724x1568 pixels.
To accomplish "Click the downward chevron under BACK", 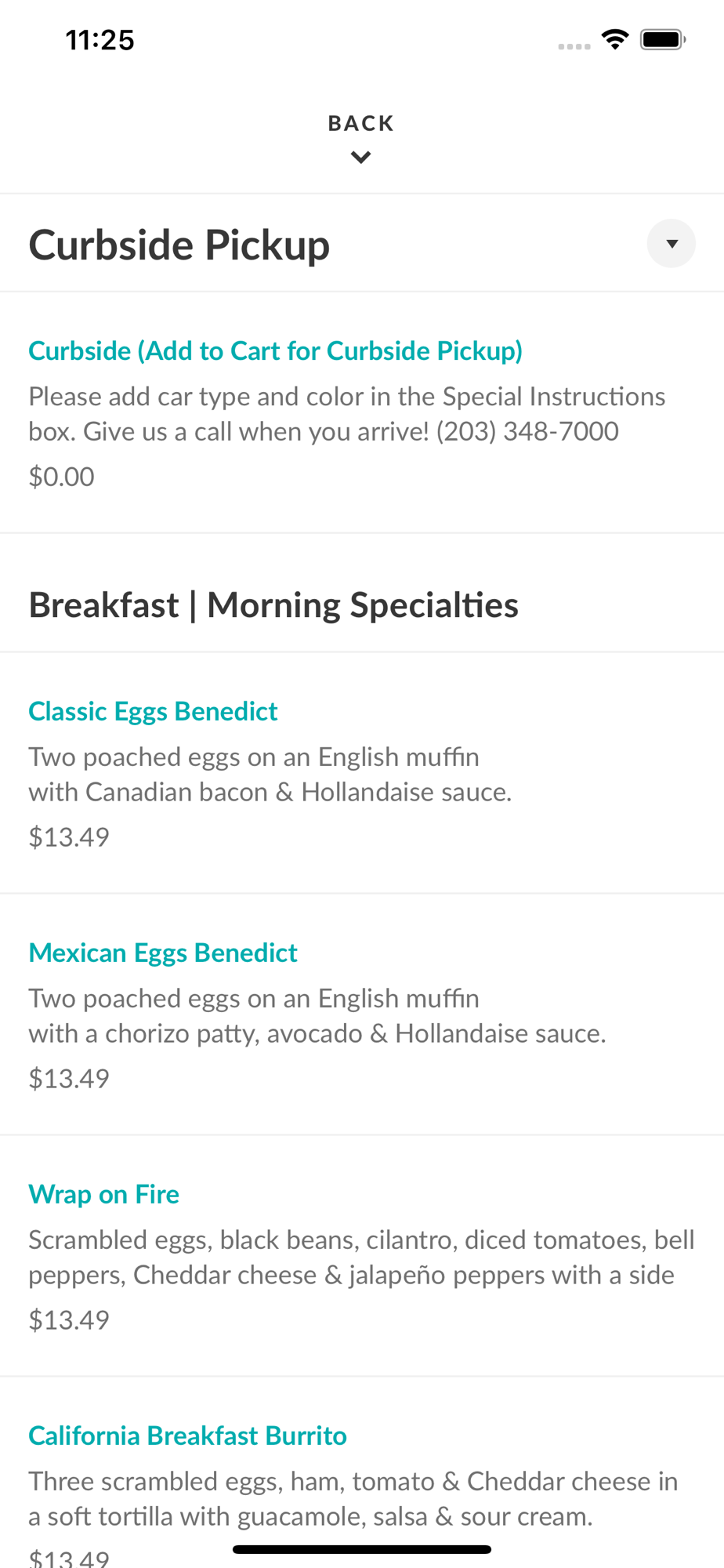I will (361, 158).
